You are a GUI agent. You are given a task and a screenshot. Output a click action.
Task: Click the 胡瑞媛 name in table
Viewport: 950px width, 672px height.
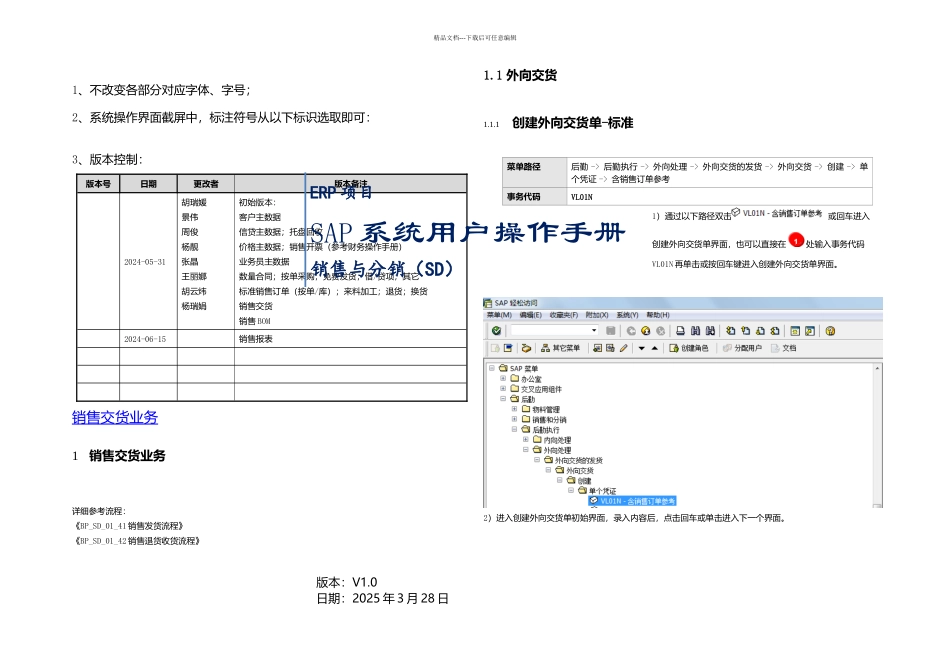(194, 202)
